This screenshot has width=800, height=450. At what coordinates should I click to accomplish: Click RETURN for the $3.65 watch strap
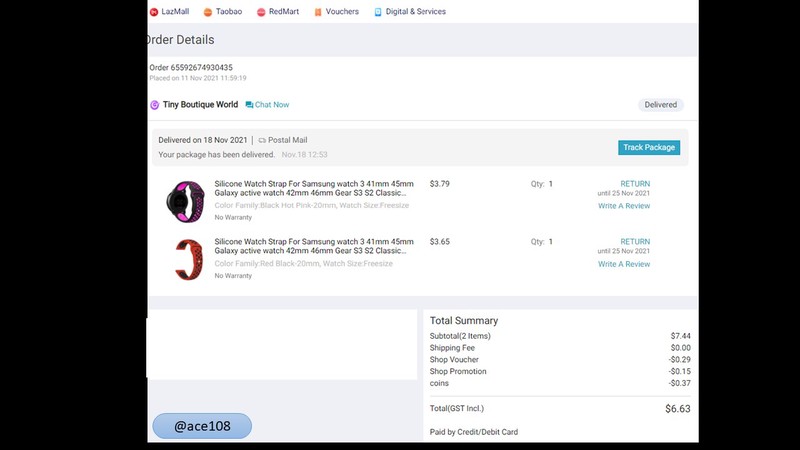pos(635,241)
